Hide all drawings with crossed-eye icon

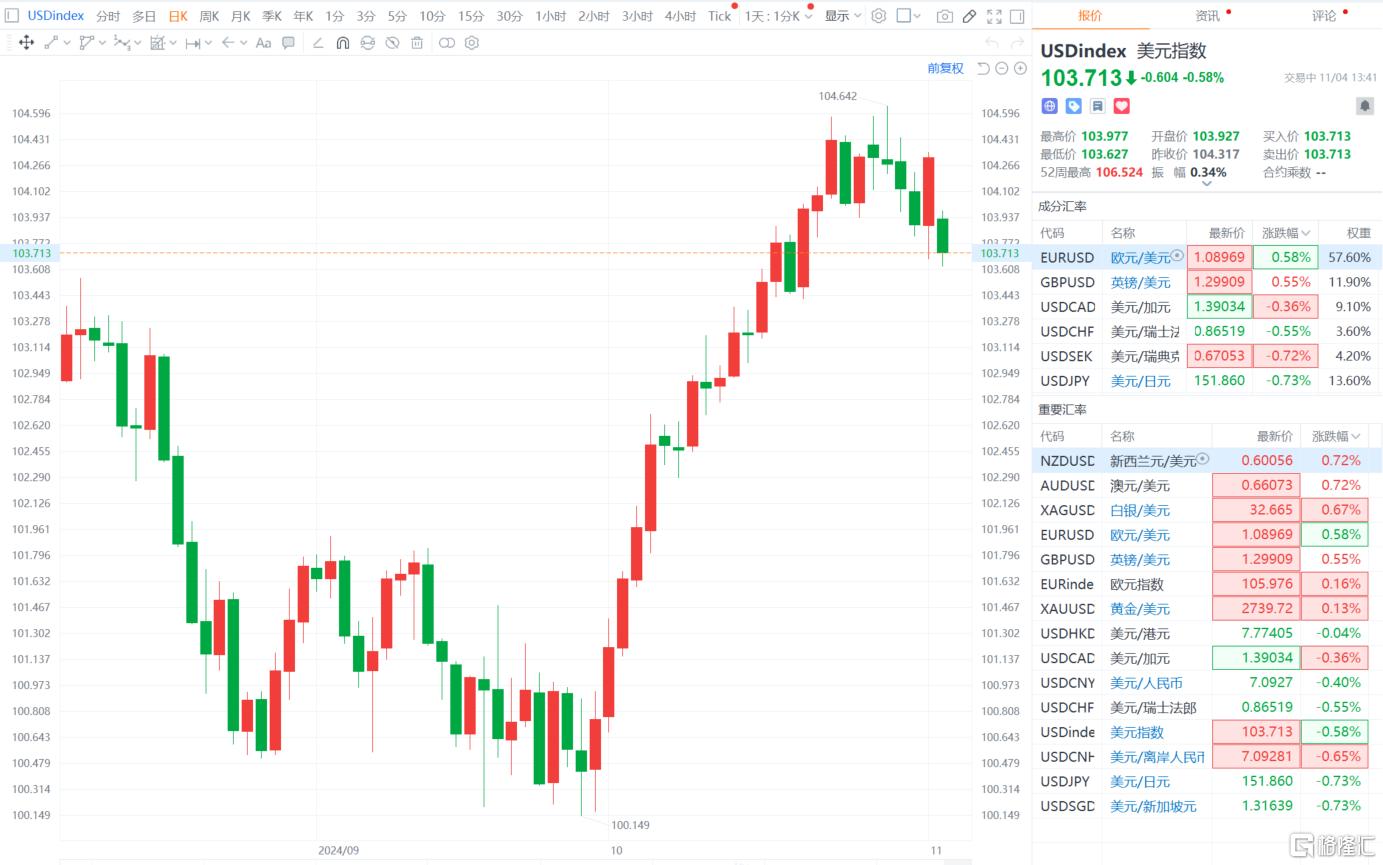click(x=392, y=43)
